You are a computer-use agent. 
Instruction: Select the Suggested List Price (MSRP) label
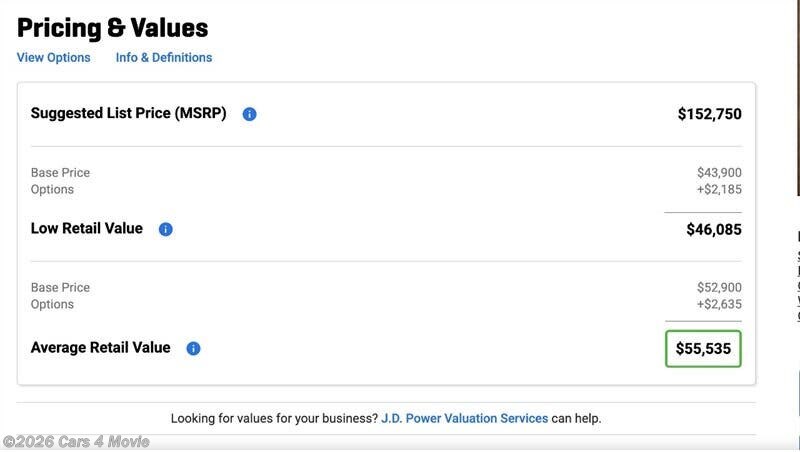tap(128, 114)
